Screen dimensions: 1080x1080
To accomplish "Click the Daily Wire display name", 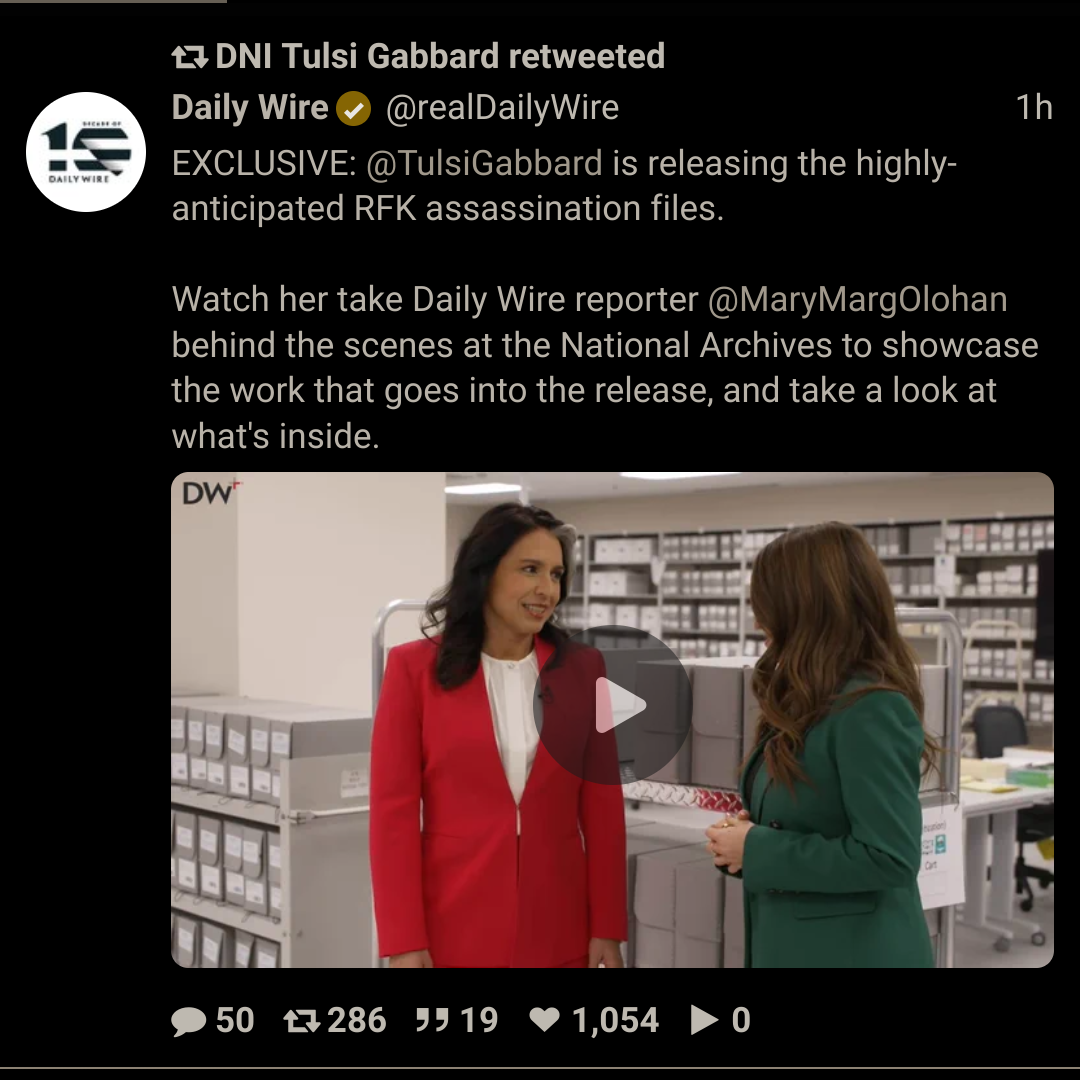I will click(x=250, y=107).
